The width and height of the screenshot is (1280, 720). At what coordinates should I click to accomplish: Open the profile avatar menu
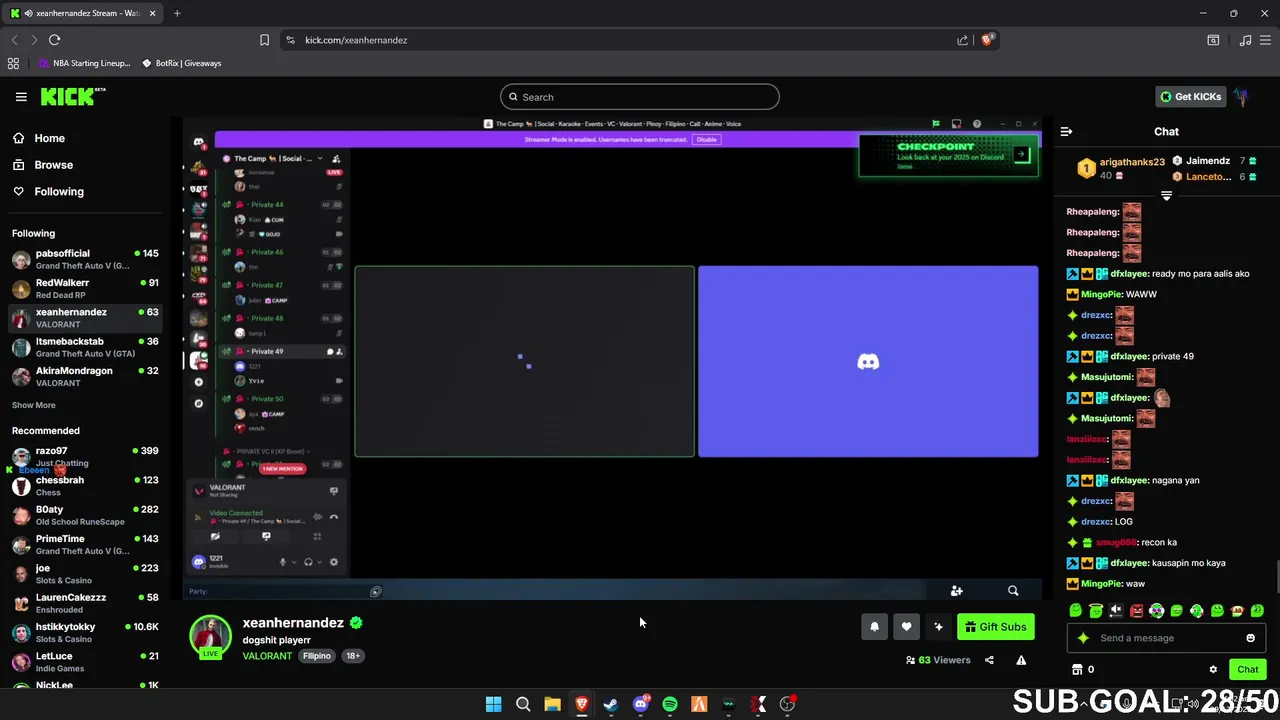click(1241, 97)
